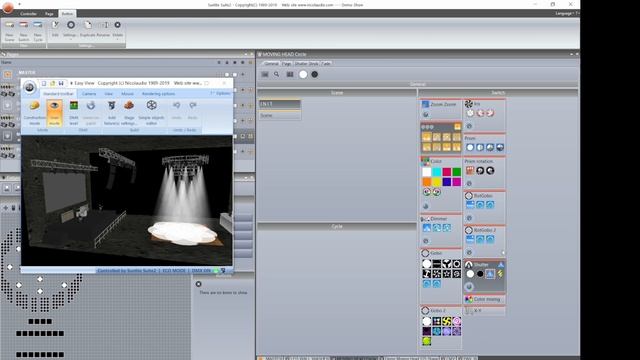Select Shutter lightning strobe icon
The width and height of the screenshot is (640, 360).
[x=500, y=274]
